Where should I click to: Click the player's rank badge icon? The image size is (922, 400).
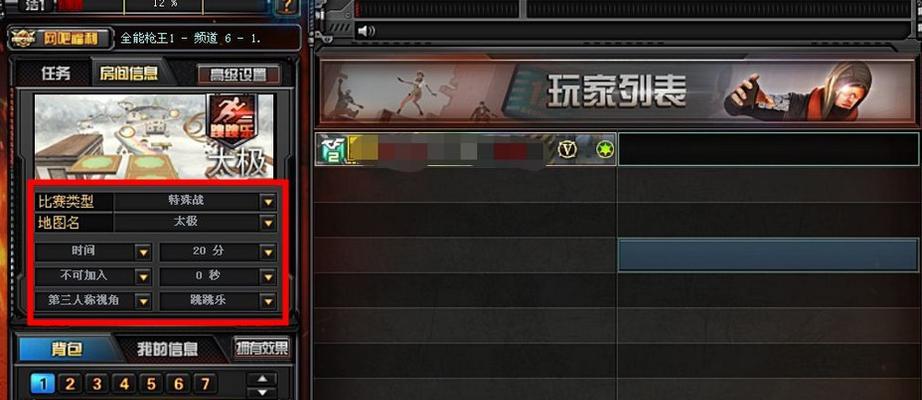pyautogui.click(x=330, y=149)
